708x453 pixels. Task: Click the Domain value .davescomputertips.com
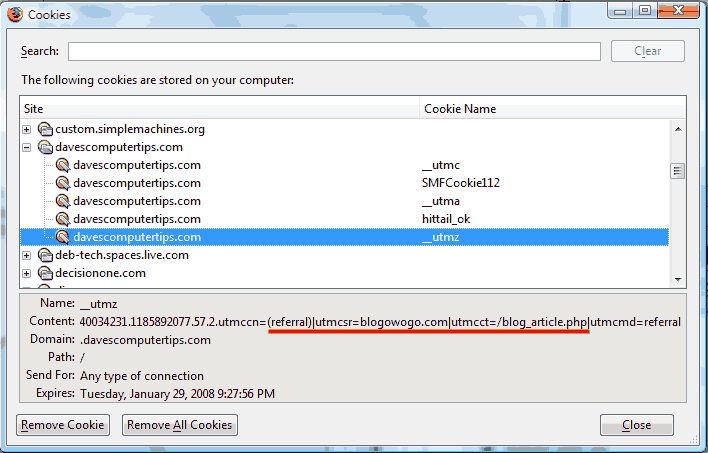point(145,340)
